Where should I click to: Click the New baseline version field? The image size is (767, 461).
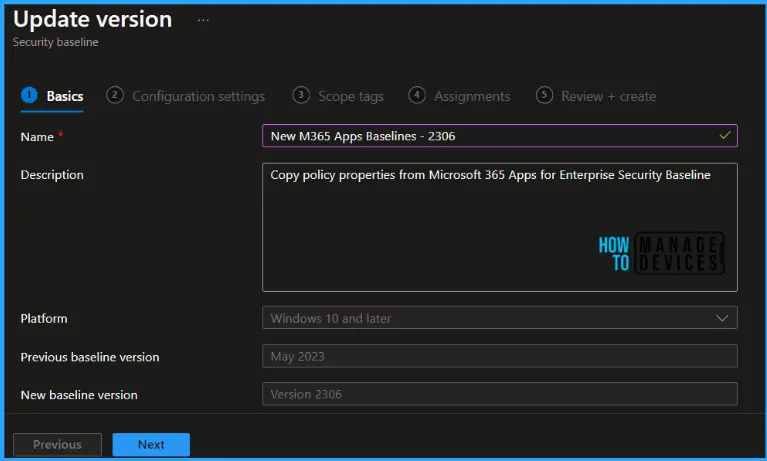click(499, 394)
